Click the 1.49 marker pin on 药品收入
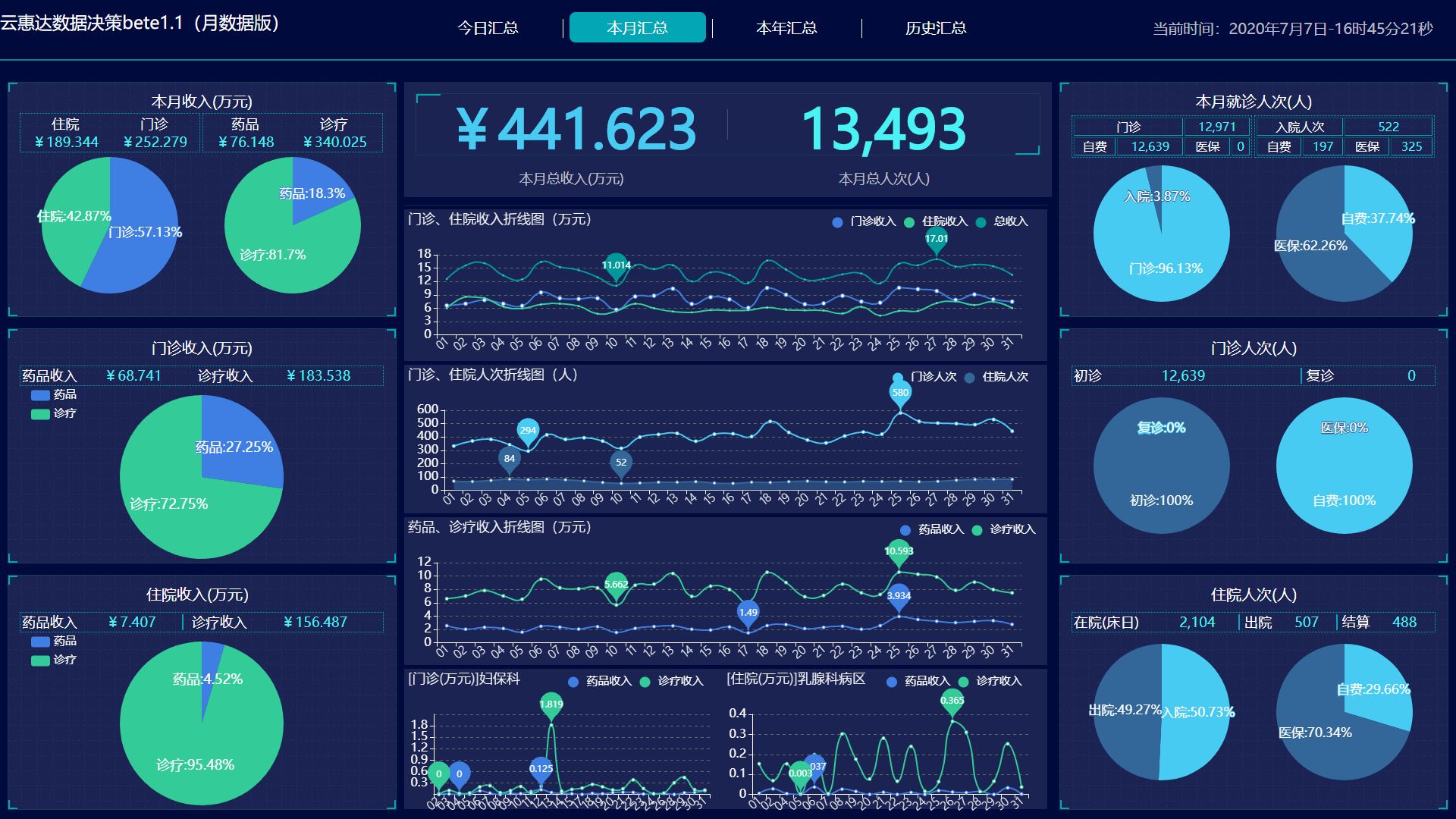This screenshot has width=1456, height=819. pos(748,613)
